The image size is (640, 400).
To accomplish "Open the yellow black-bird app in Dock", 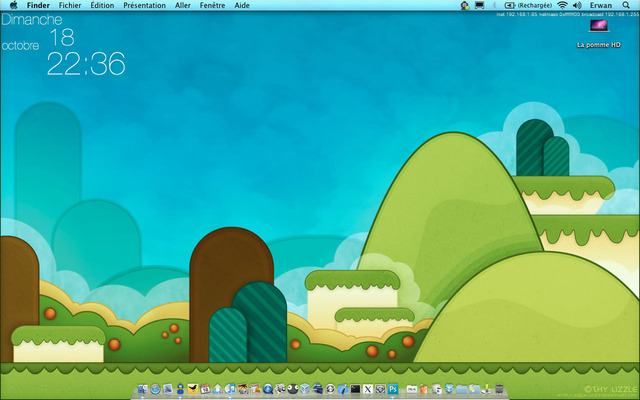I will [193, 389].
